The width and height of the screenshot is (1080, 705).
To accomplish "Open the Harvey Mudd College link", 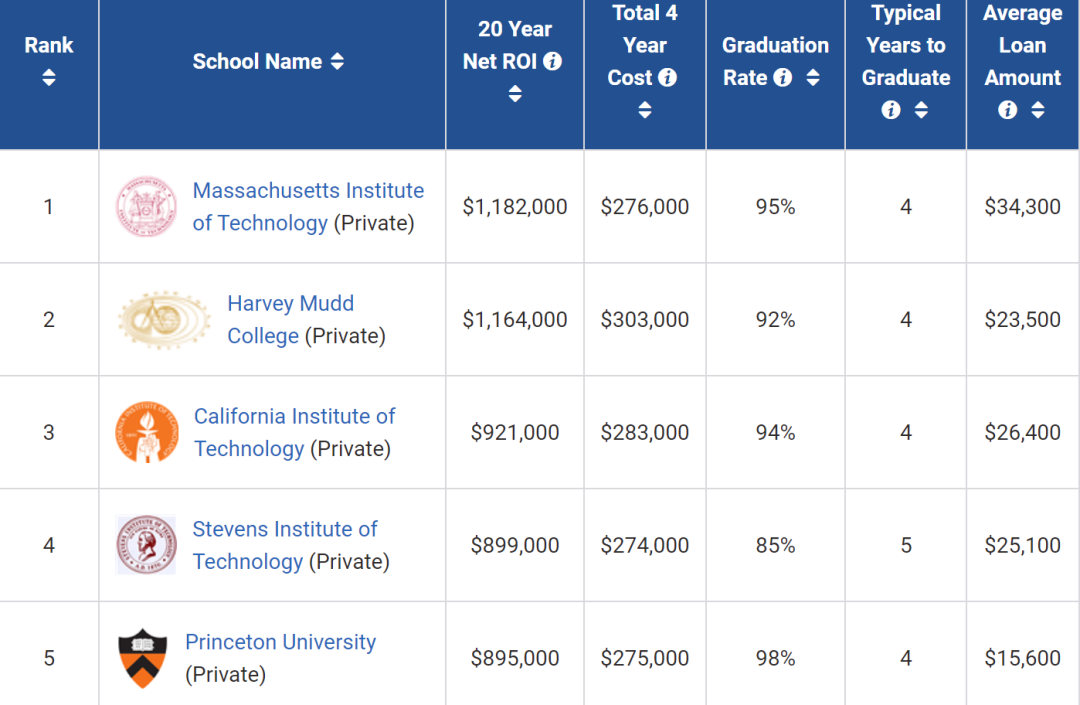I will [290, 304].
